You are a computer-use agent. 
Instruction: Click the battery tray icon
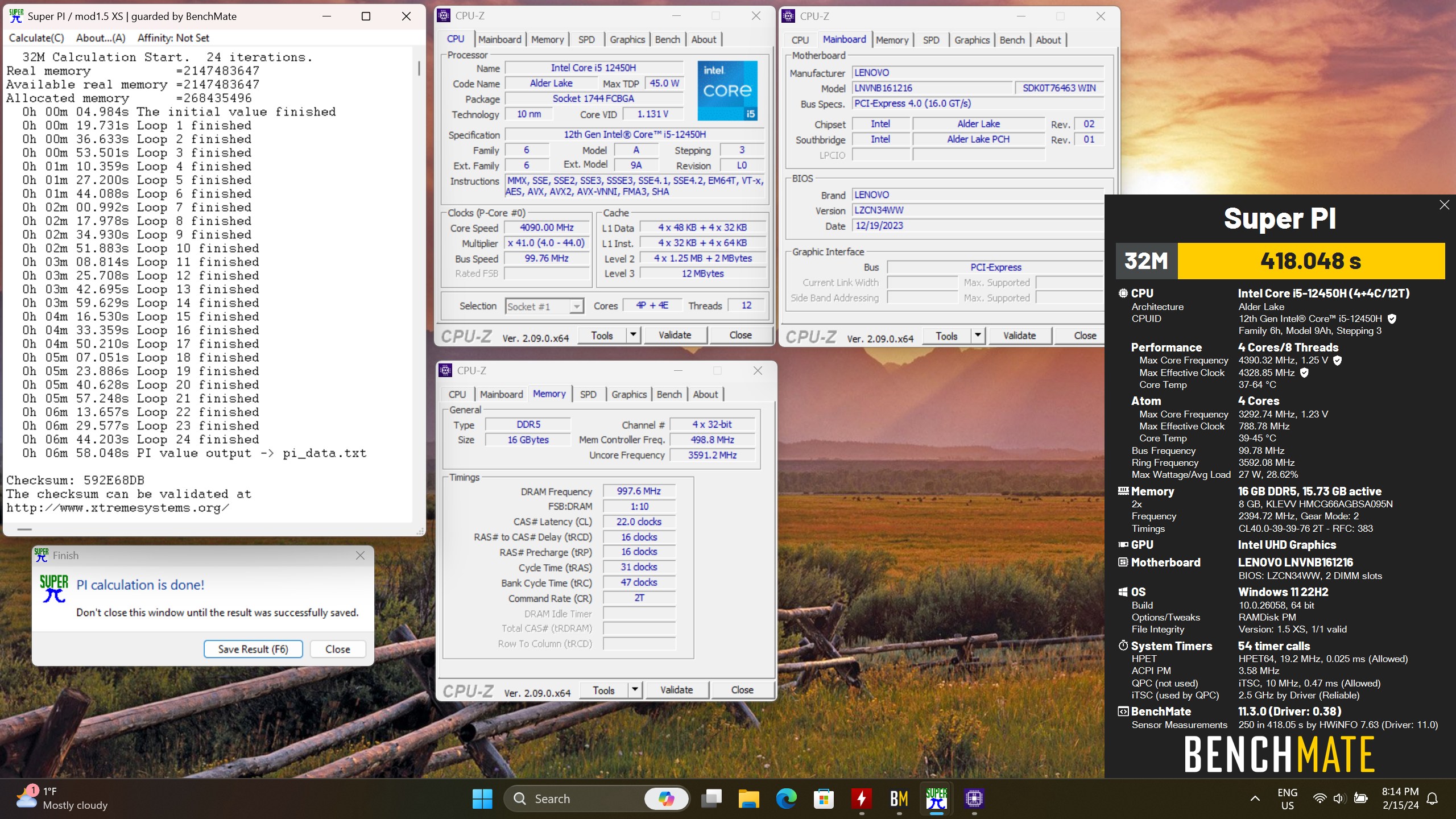click(1360, 799)
